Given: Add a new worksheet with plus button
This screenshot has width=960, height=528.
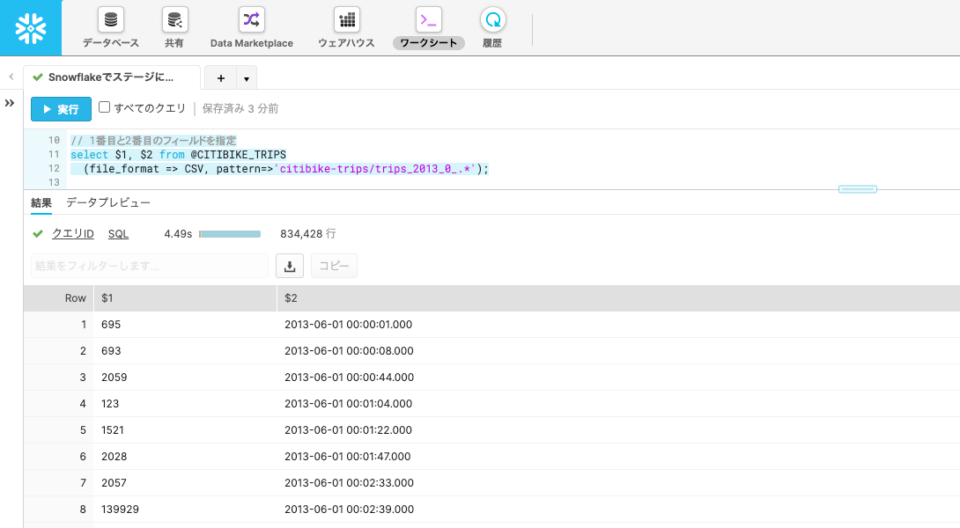Looking at the screenshot, I should [x=221, y=78].
